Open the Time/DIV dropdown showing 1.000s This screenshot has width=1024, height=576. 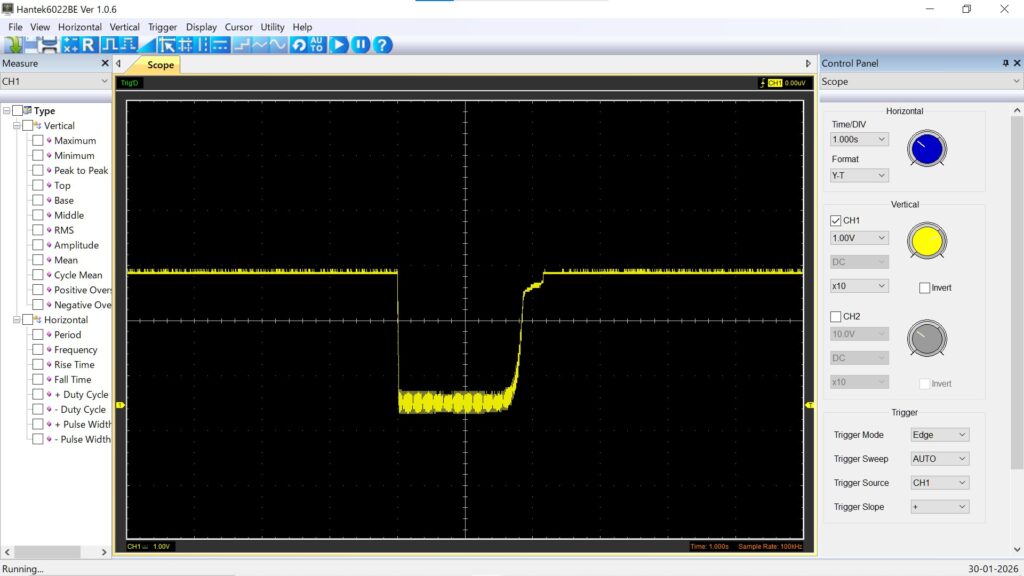(859, 140)
